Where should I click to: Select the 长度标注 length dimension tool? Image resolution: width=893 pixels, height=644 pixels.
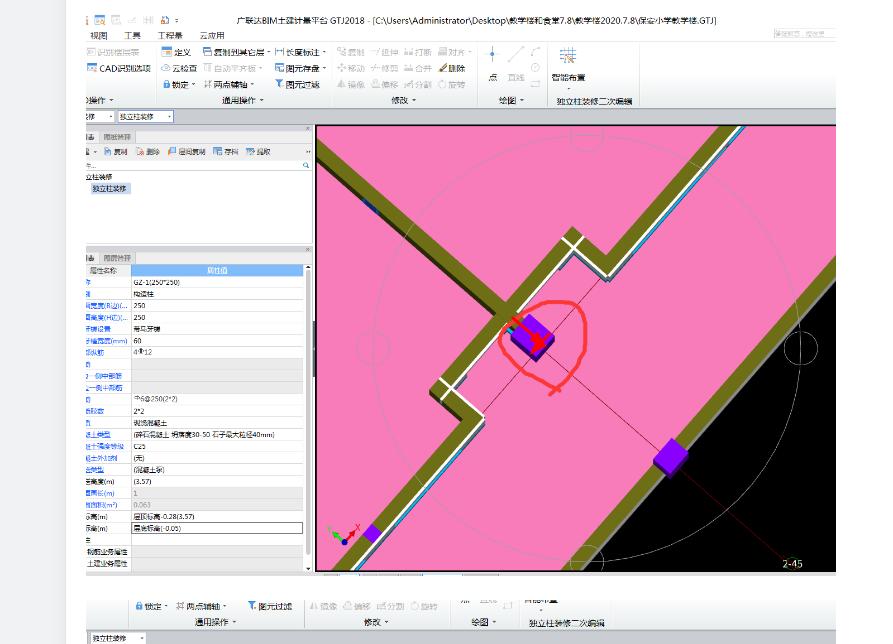pyautogui.click(x=297, y=52)
